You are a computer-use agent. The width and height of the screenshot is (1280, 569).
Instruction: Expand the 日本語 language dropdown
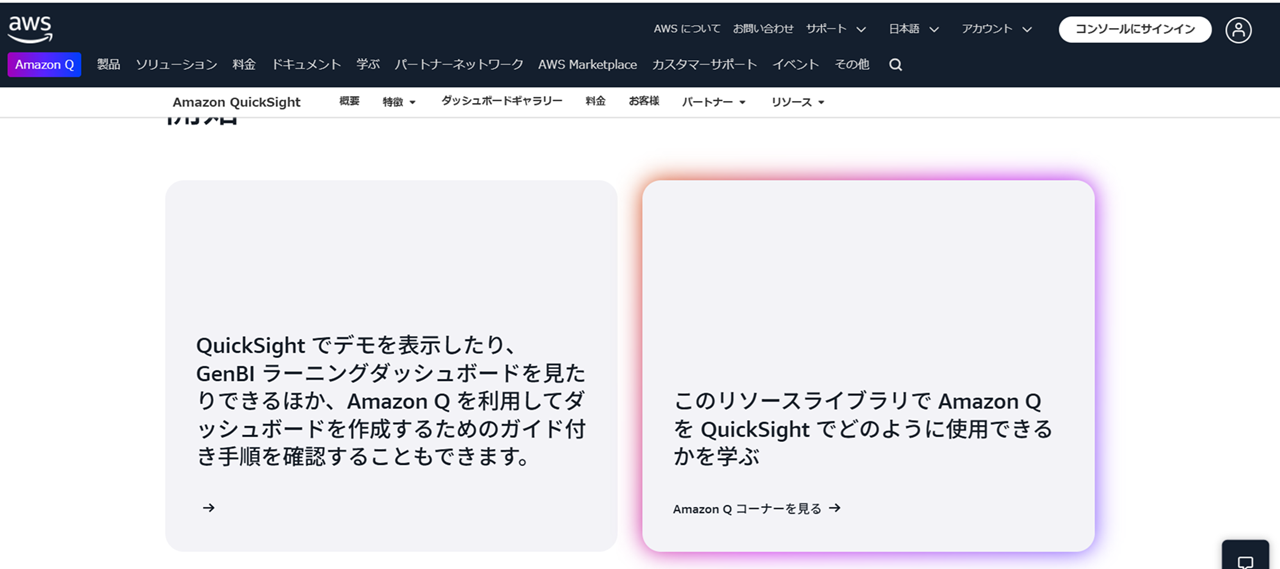tap(914, 29)
